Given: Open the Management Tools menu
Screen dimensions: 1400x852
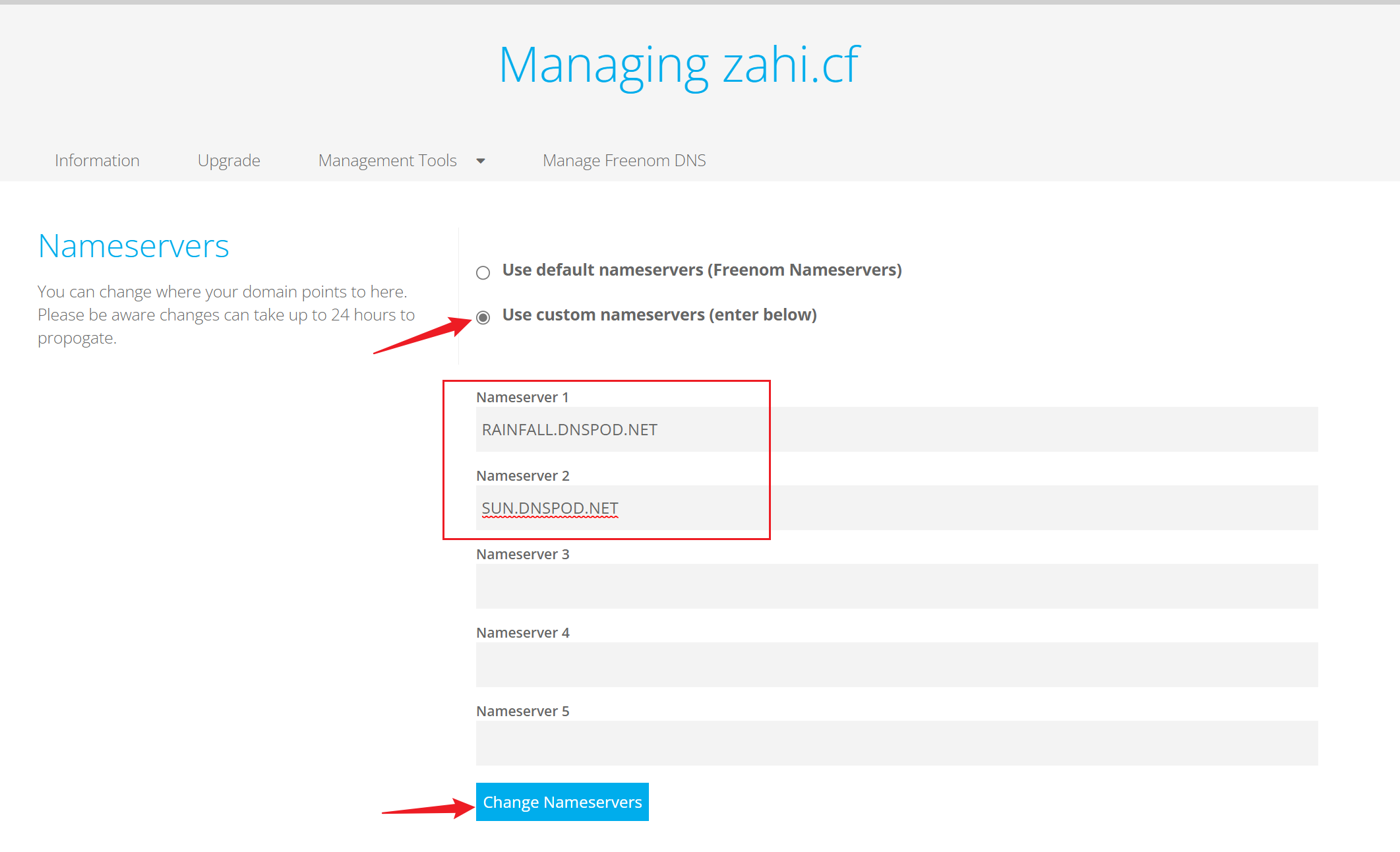Looking at the screenshot, I should (x=388, y=160).
